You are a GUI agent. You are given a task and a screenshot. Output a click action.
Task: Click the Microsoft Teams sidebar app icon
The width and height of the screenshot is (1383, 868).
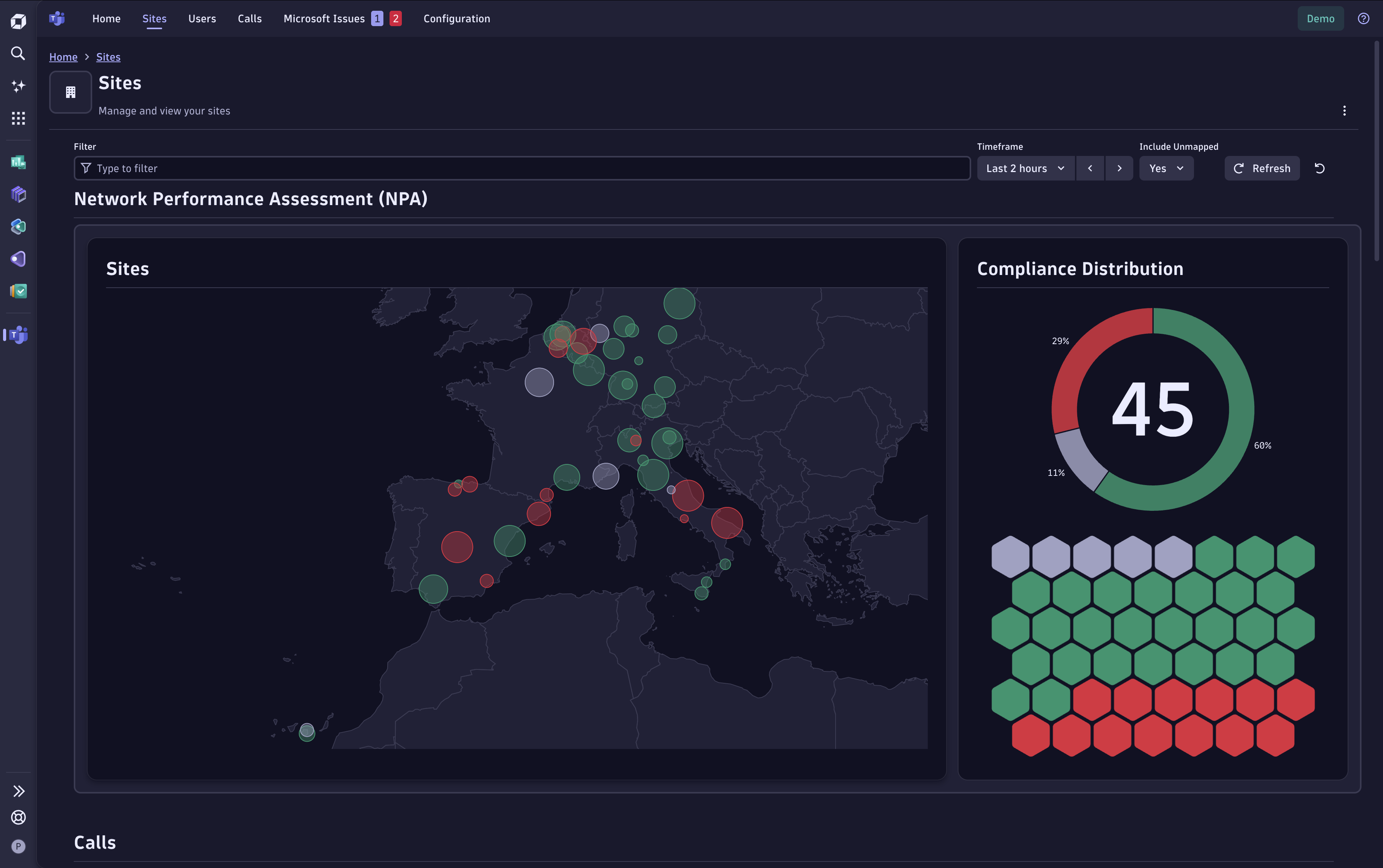18,335
